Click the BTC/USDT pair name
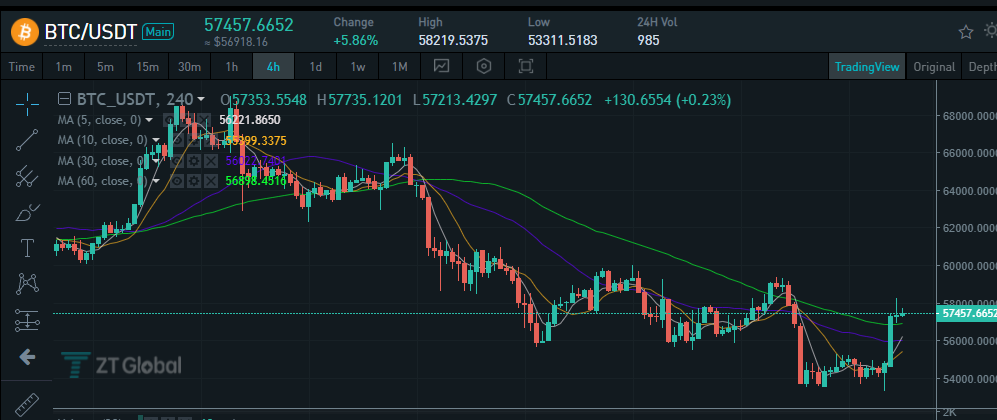Screen dimensions: 997x420 (x=90, y=32)
